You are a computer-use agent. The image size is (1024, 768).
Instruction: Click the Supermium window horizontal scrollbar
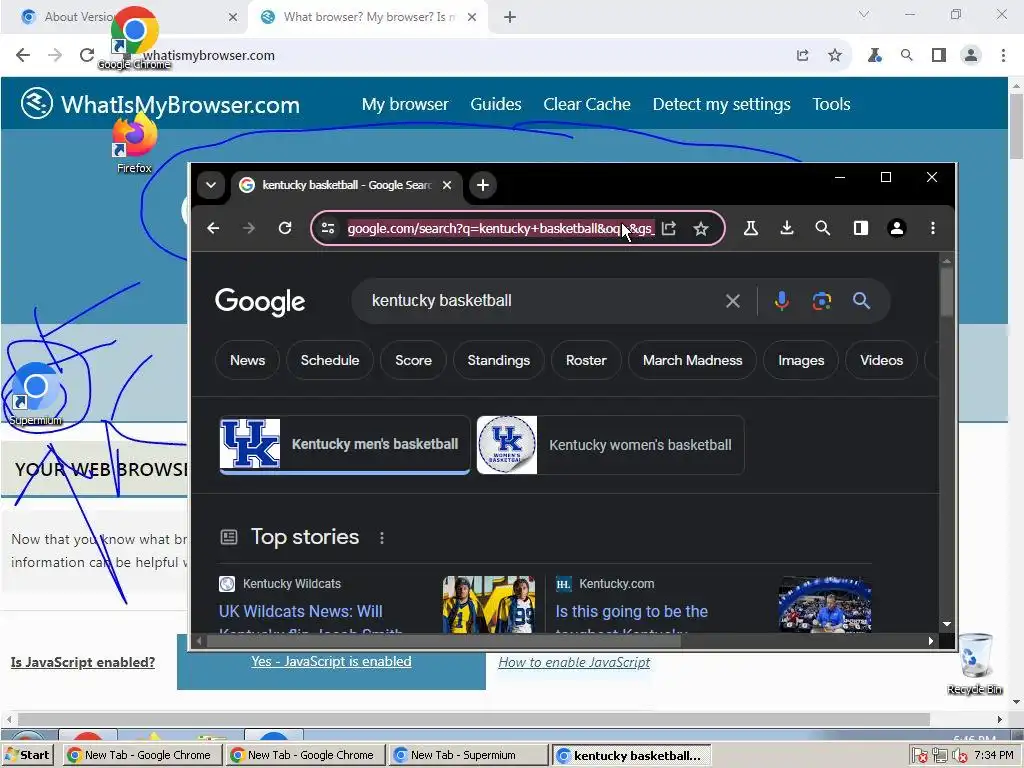click(x=444, y=641)
